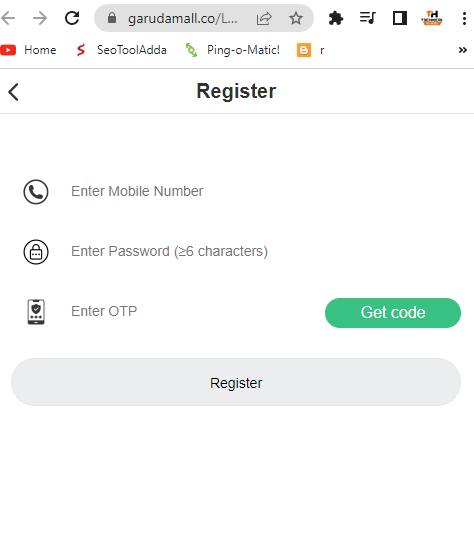474x555 pixels.
Task: Open the Ping-o-Matic! bookmark
Action: pyautogui.click(x=233, y=50)
